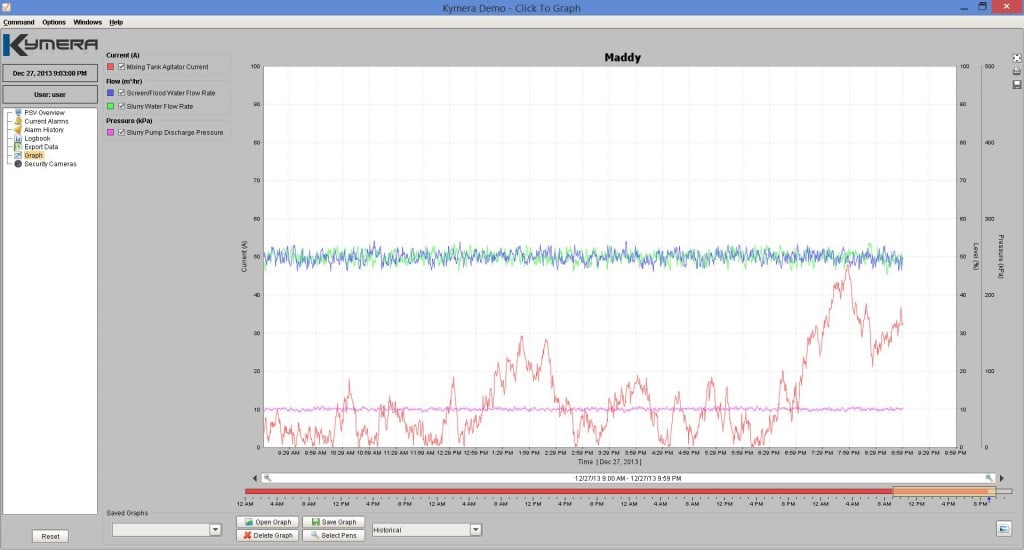Click the screenshot icon at bottom right
Viewport: 1024px width, 550px height.
(1004, 528)
